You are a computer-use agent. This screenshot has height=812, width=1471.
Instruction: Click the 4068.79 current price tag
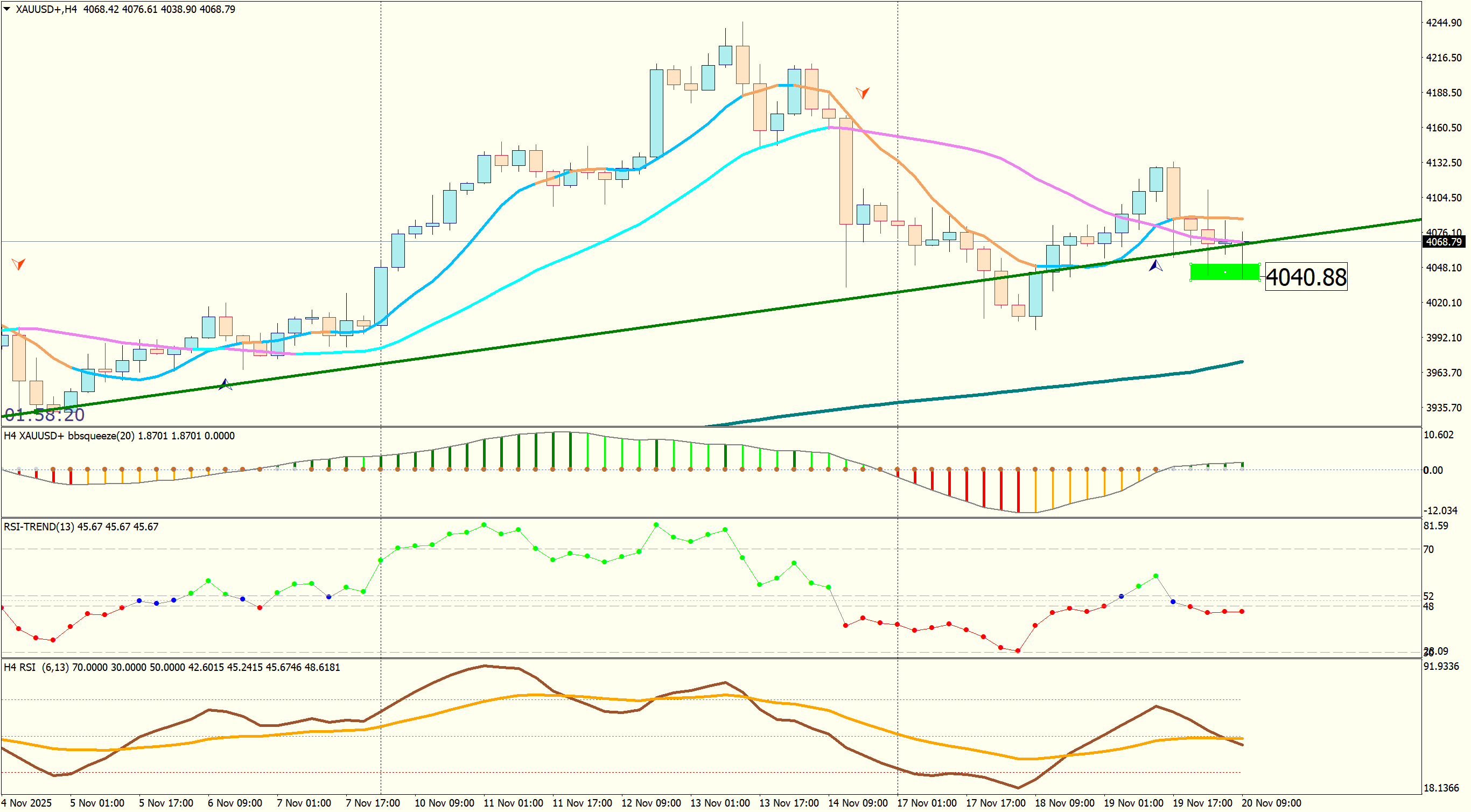(1443, 242)
